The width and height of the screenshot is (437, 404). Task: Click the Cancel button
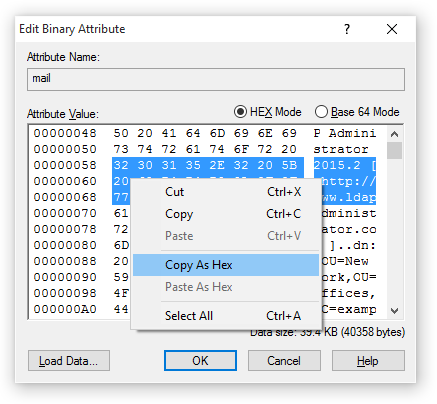284,361
